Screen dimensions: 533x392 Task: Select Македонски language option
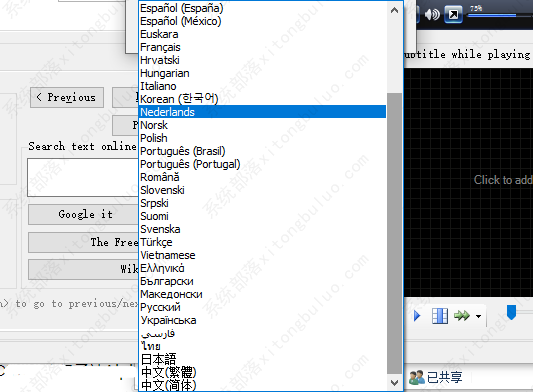click(x=262, y=294)
